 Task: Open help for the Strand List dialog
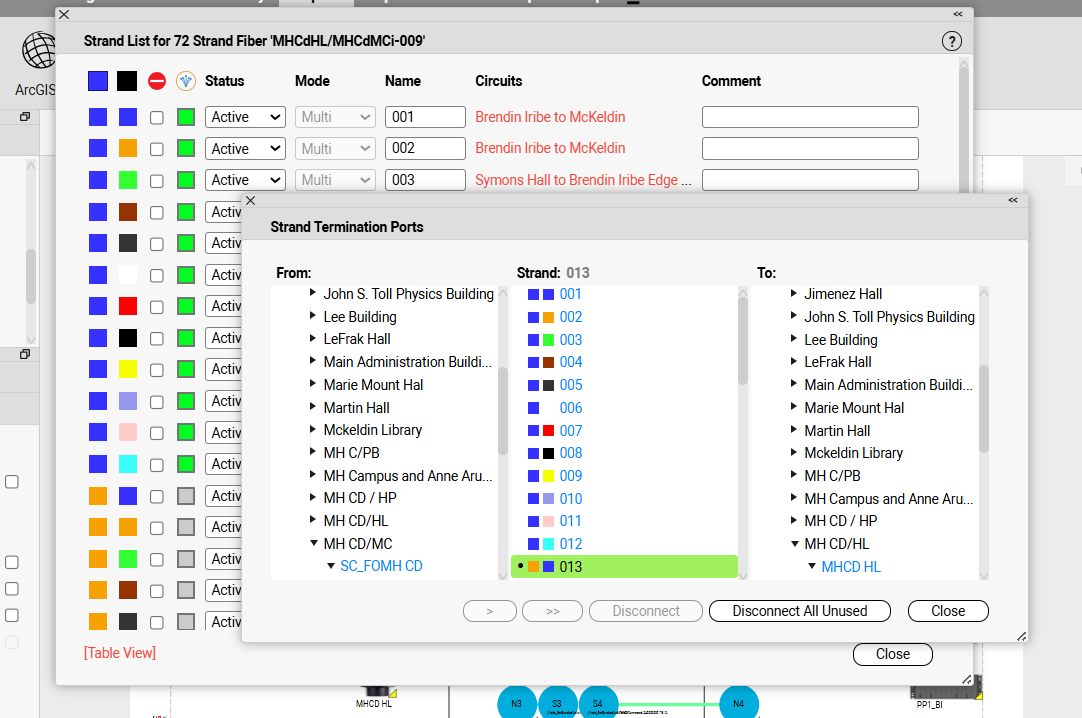click(951, 41)
